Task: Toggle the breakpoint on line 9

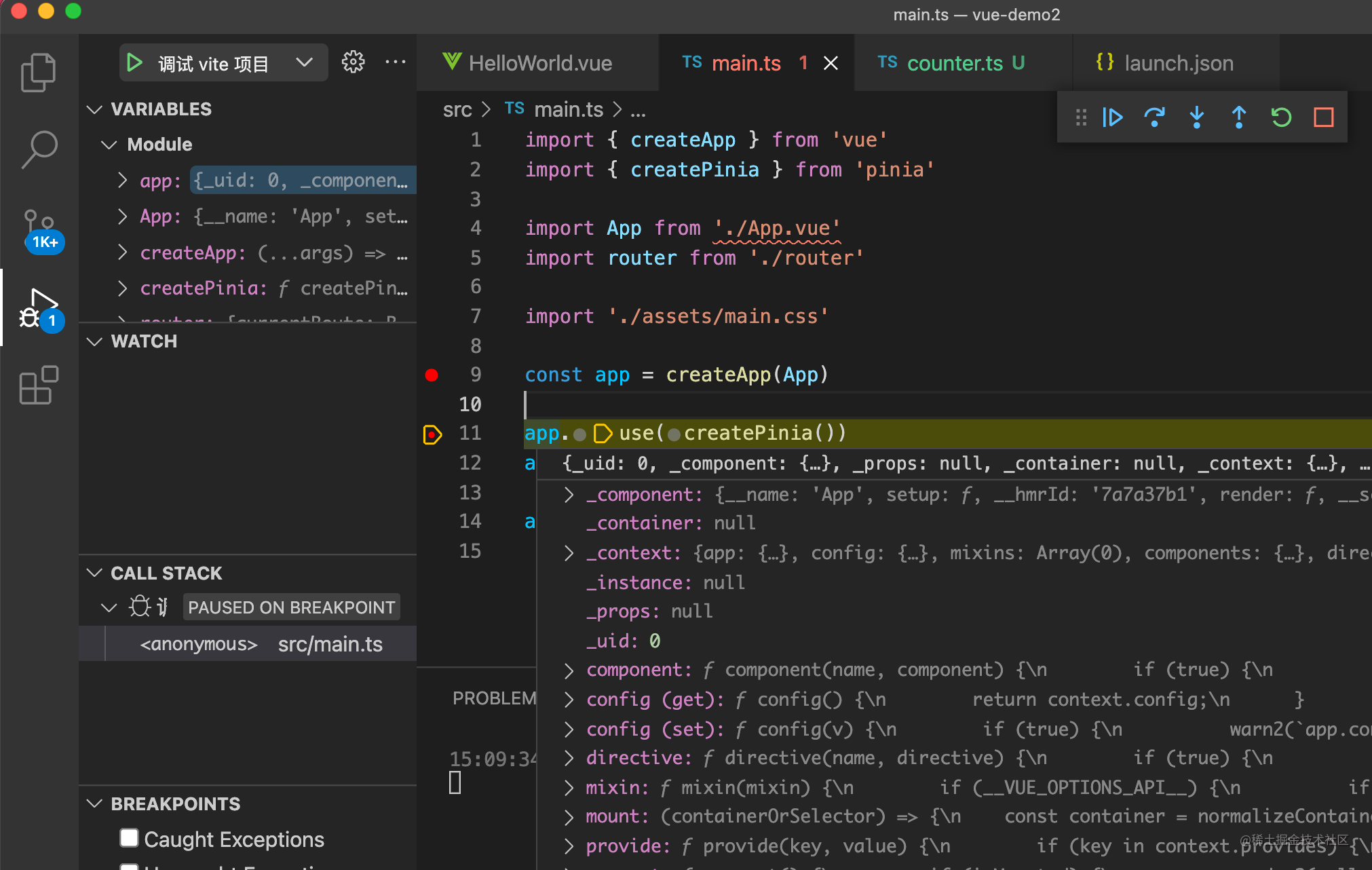Action: pyautogui.click(x=432, y=375)
